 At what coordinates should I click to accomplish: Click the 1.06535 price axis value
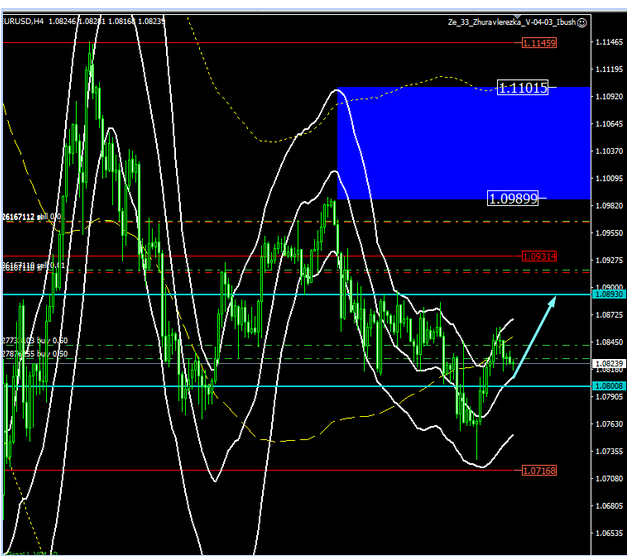tap(608, 533)
